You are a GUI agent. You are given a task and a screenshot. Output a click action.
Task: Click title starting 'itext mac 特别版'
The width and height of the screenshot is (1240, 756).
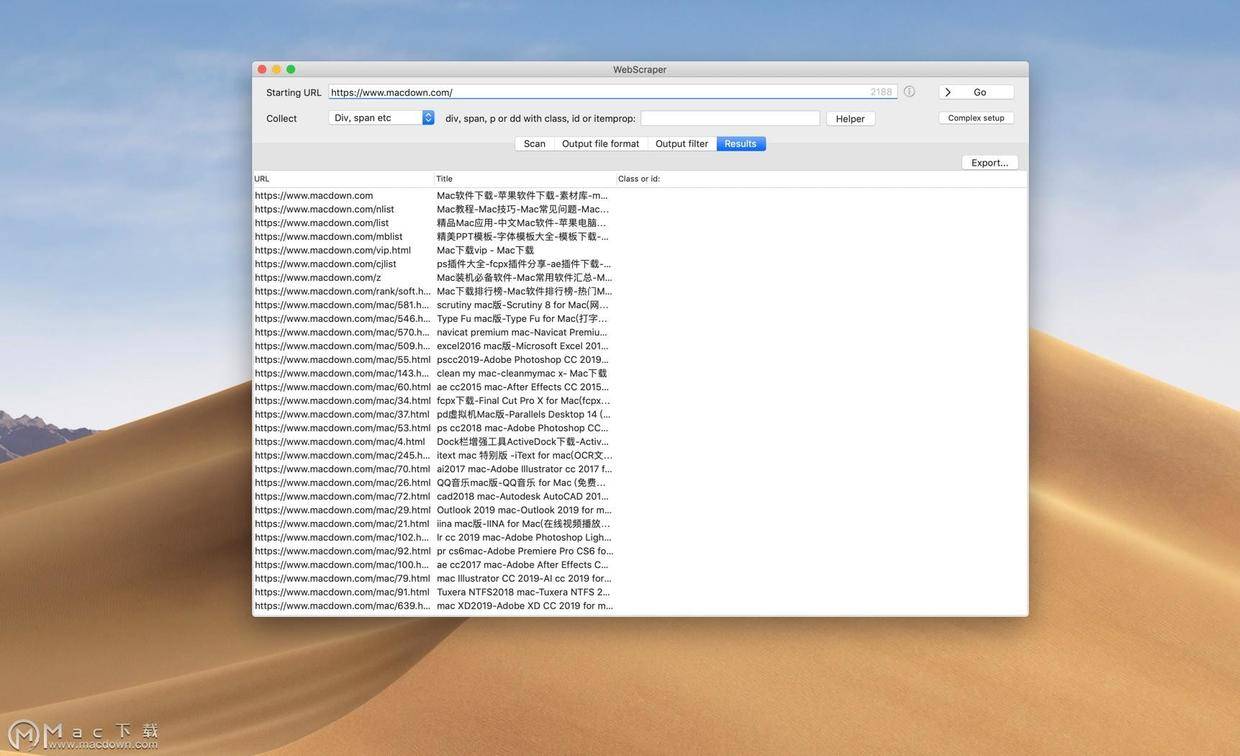coord(525,455)
